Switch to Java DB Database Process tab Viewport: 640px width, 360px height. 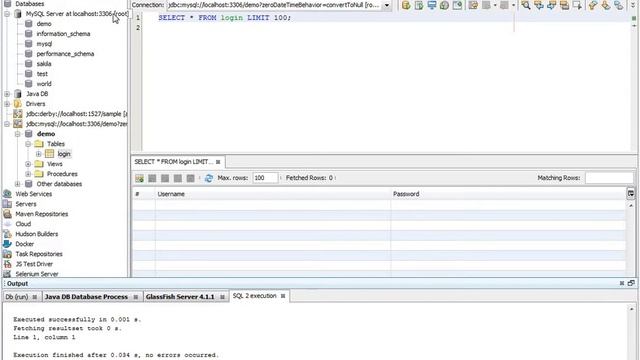pos(86,297)
